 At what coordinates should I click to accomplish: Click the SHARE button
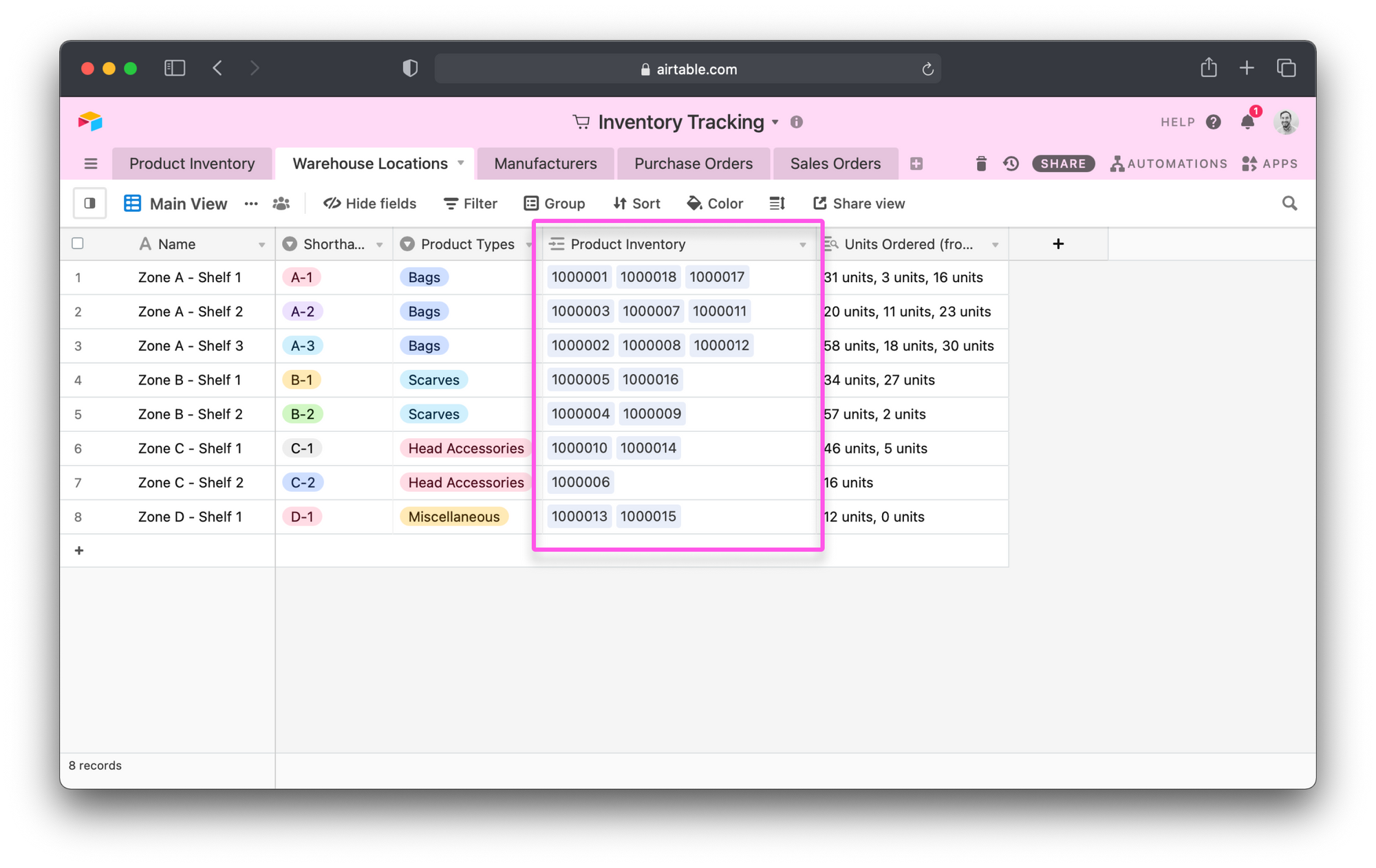coord(1063,164)
